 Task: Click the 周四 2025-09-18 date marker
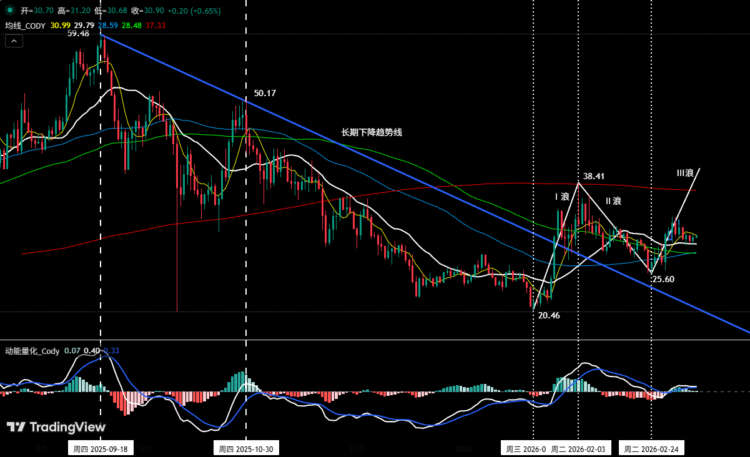[x=102, y=449]
